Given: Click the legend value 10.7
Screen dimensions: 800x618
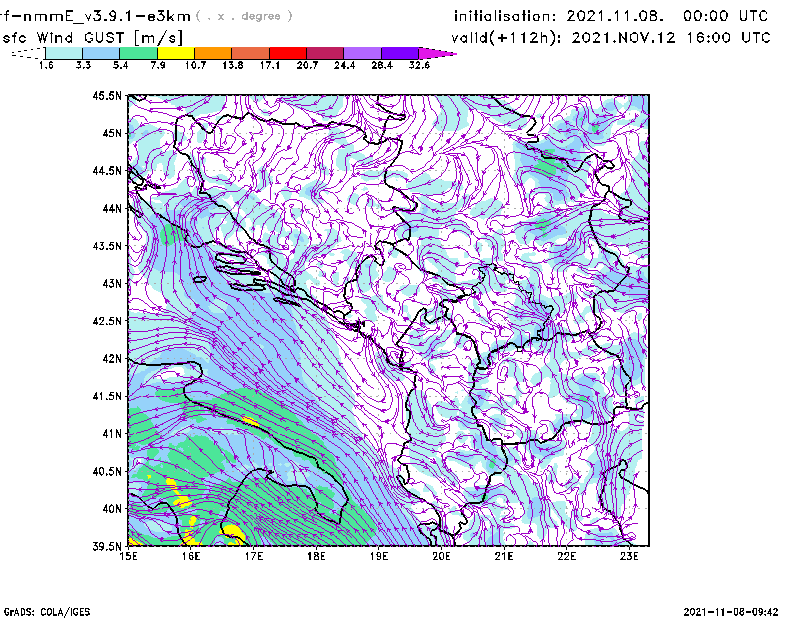Looking at the screenshot, I should [x=195, y=65].
